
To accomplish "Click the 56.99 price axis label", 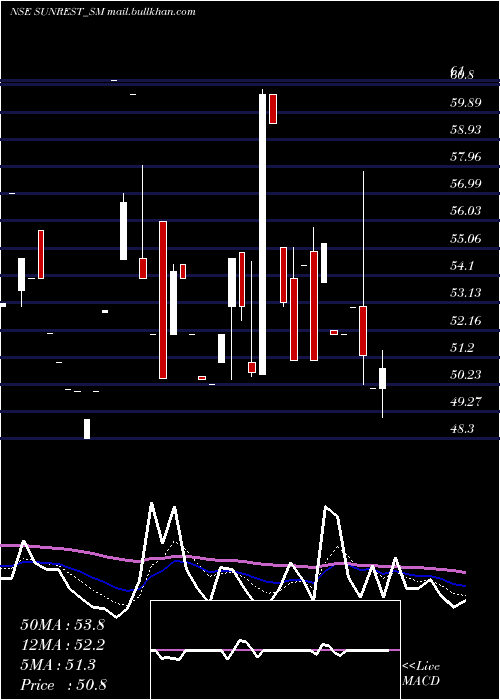I will [x=466, y=183].
